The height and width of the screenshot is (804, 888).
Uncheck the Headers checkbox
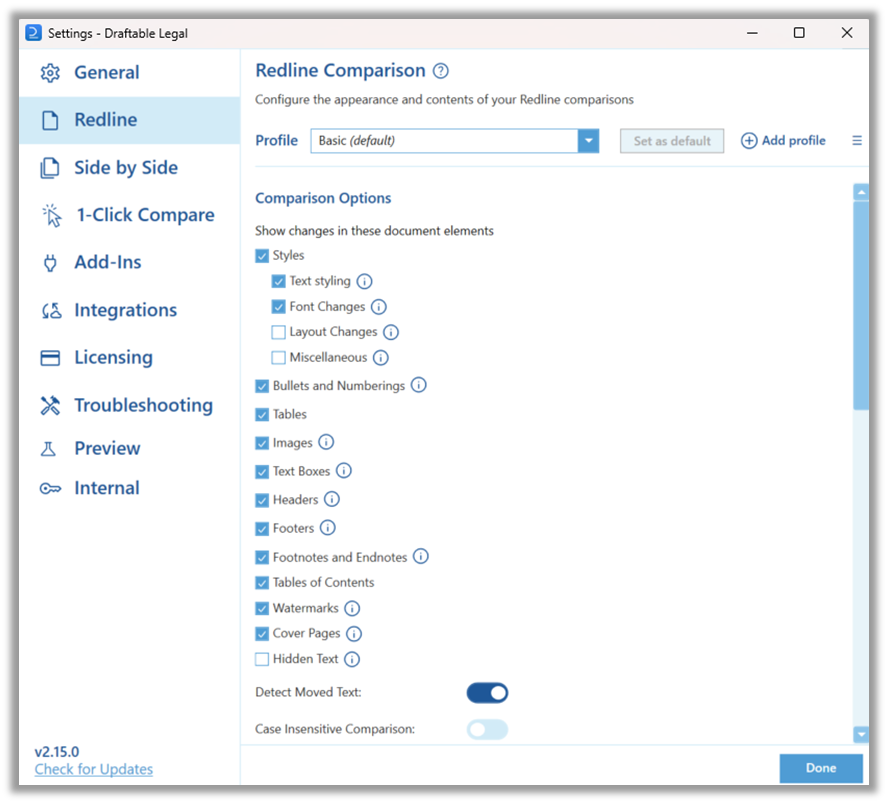(x=262, y=501)
